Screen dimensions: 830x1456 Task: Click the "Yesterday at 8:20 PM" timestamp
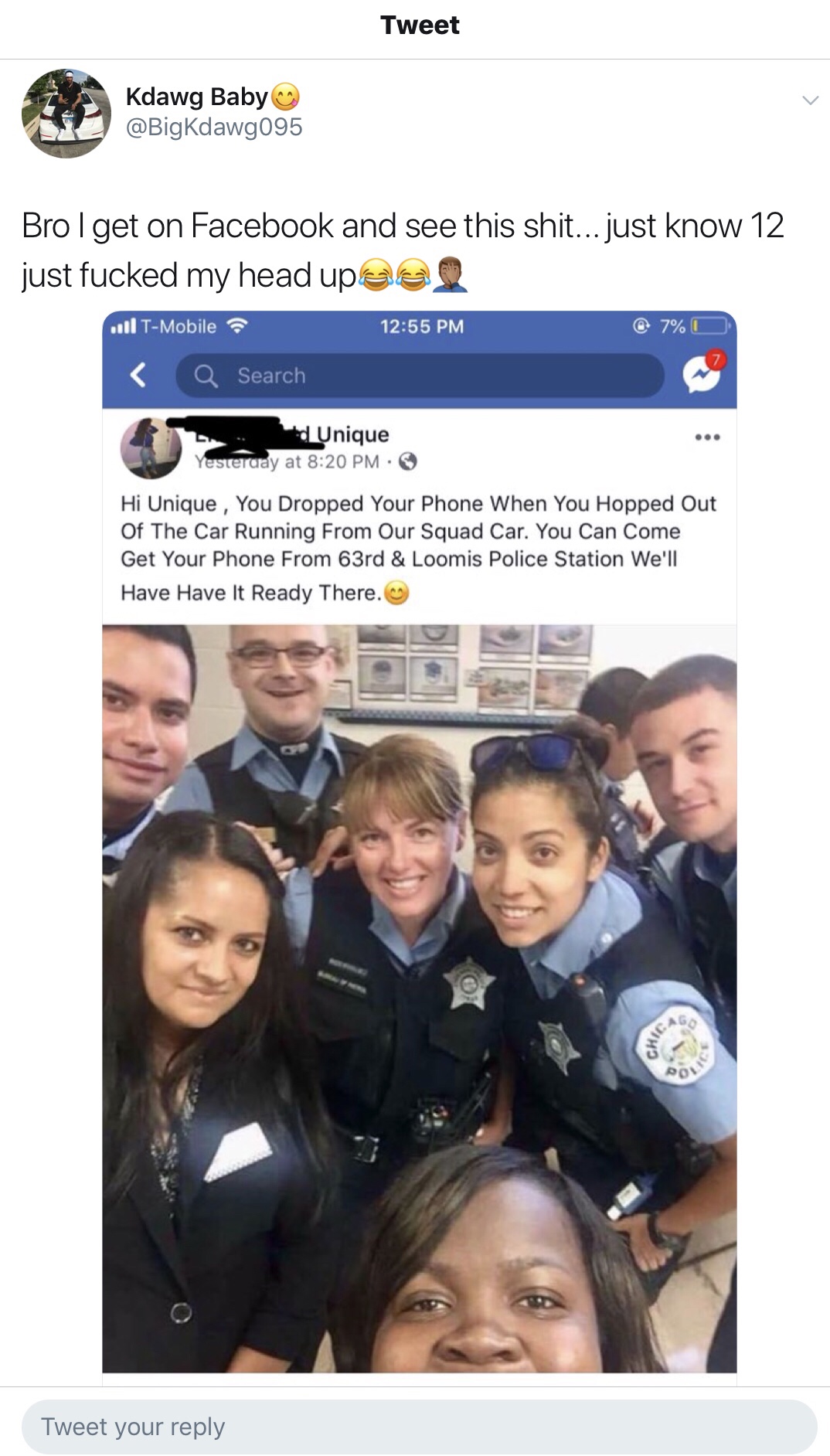[287, 462]
